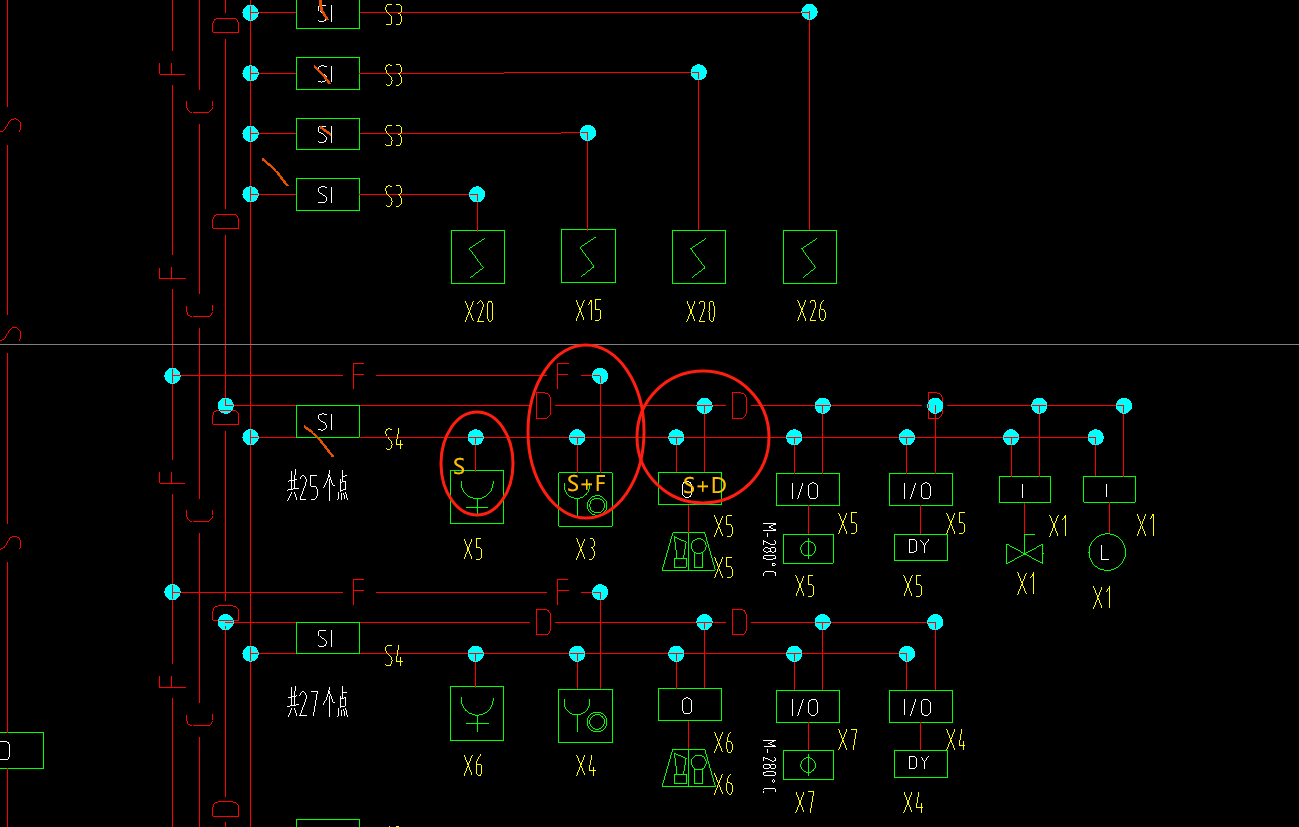Screen dimensions: 1299x827
Task: Select the SI box wired to the X15 detector
Action: 327,134
